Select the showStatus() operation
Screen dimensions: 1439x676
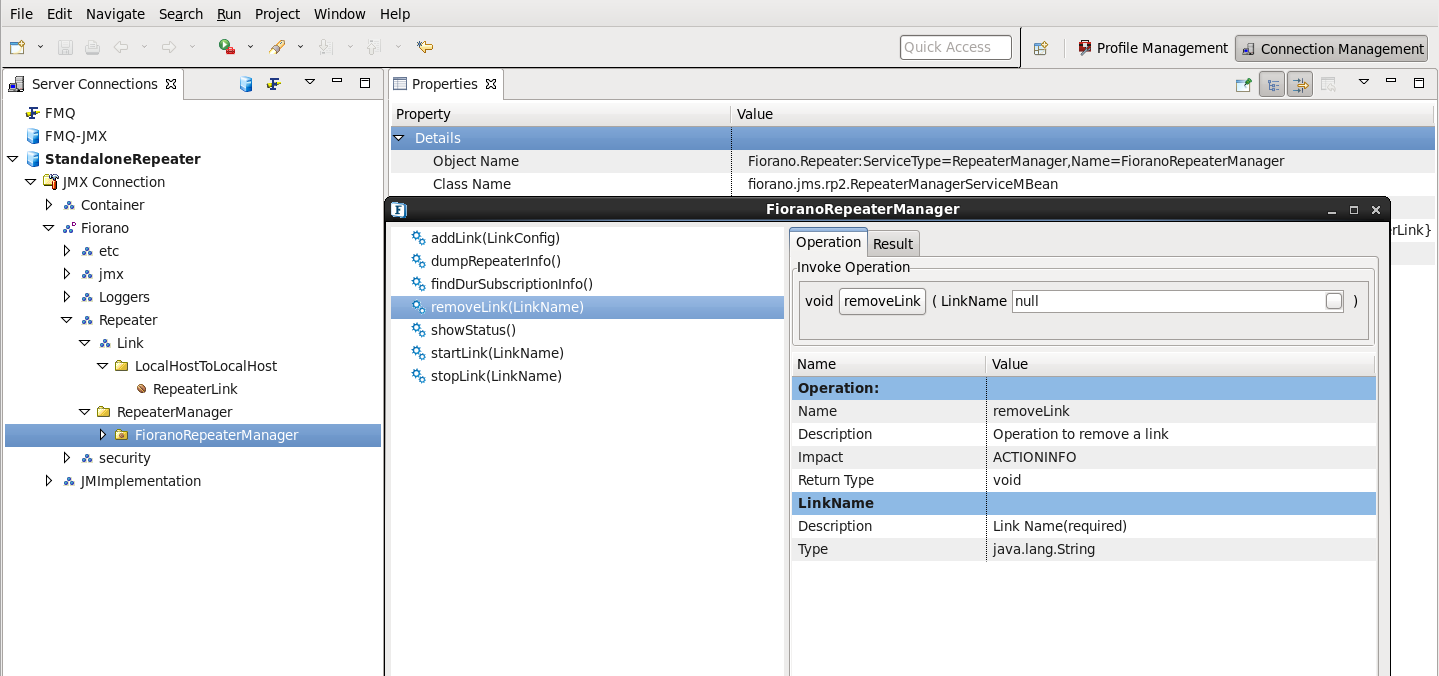pyautogui.click(x=473, y=330)
